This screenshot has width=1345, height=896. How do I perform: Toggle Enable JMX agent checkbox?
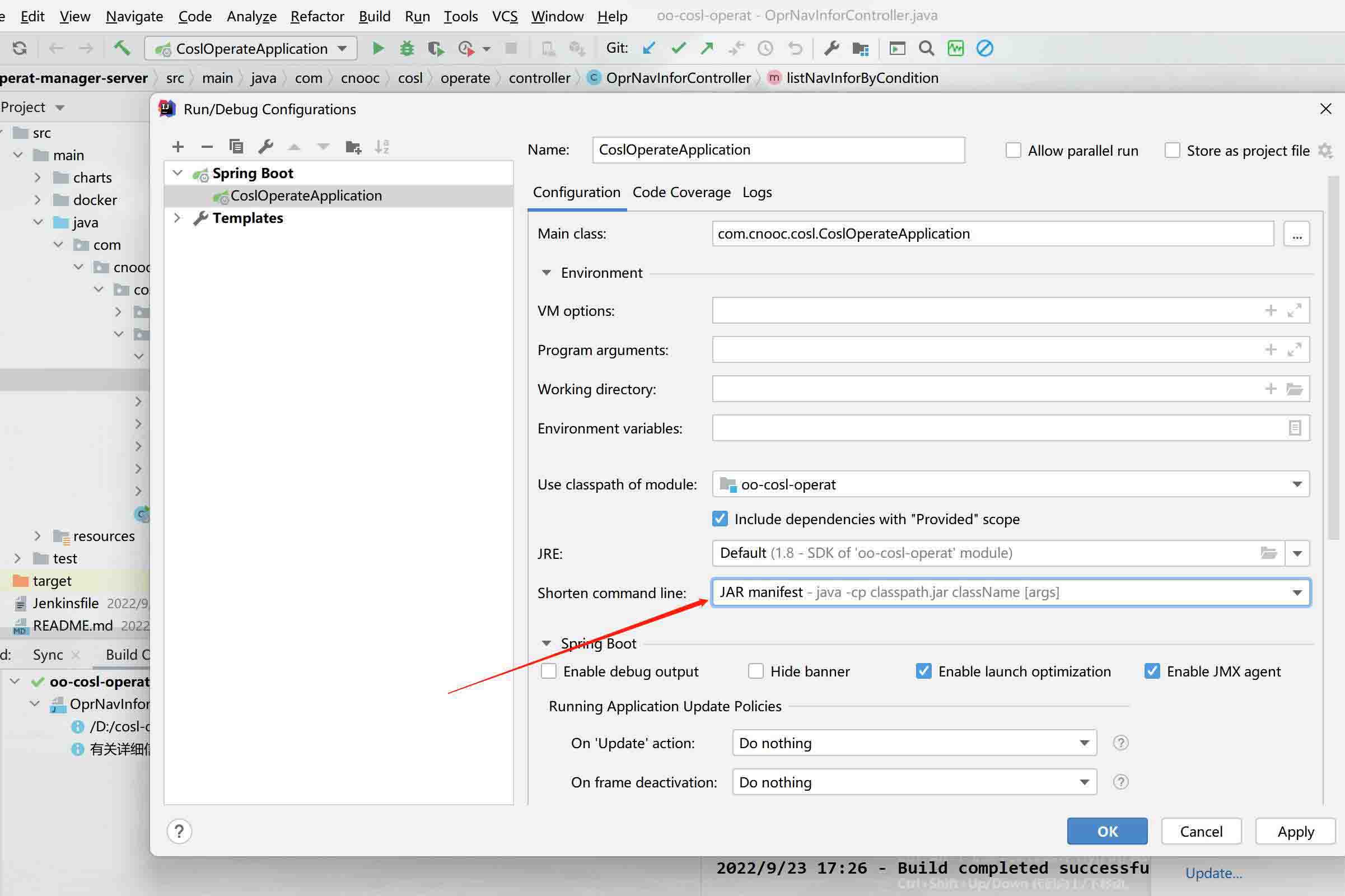click(1152, 671)
